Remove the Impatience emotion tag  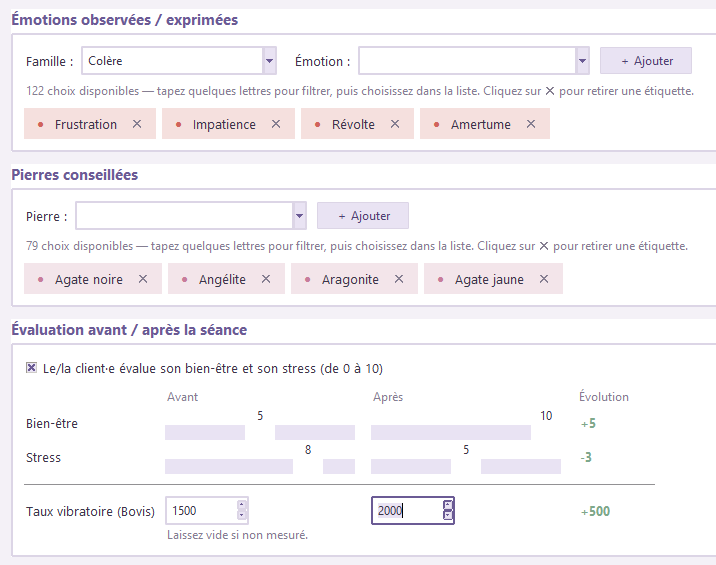276,124
